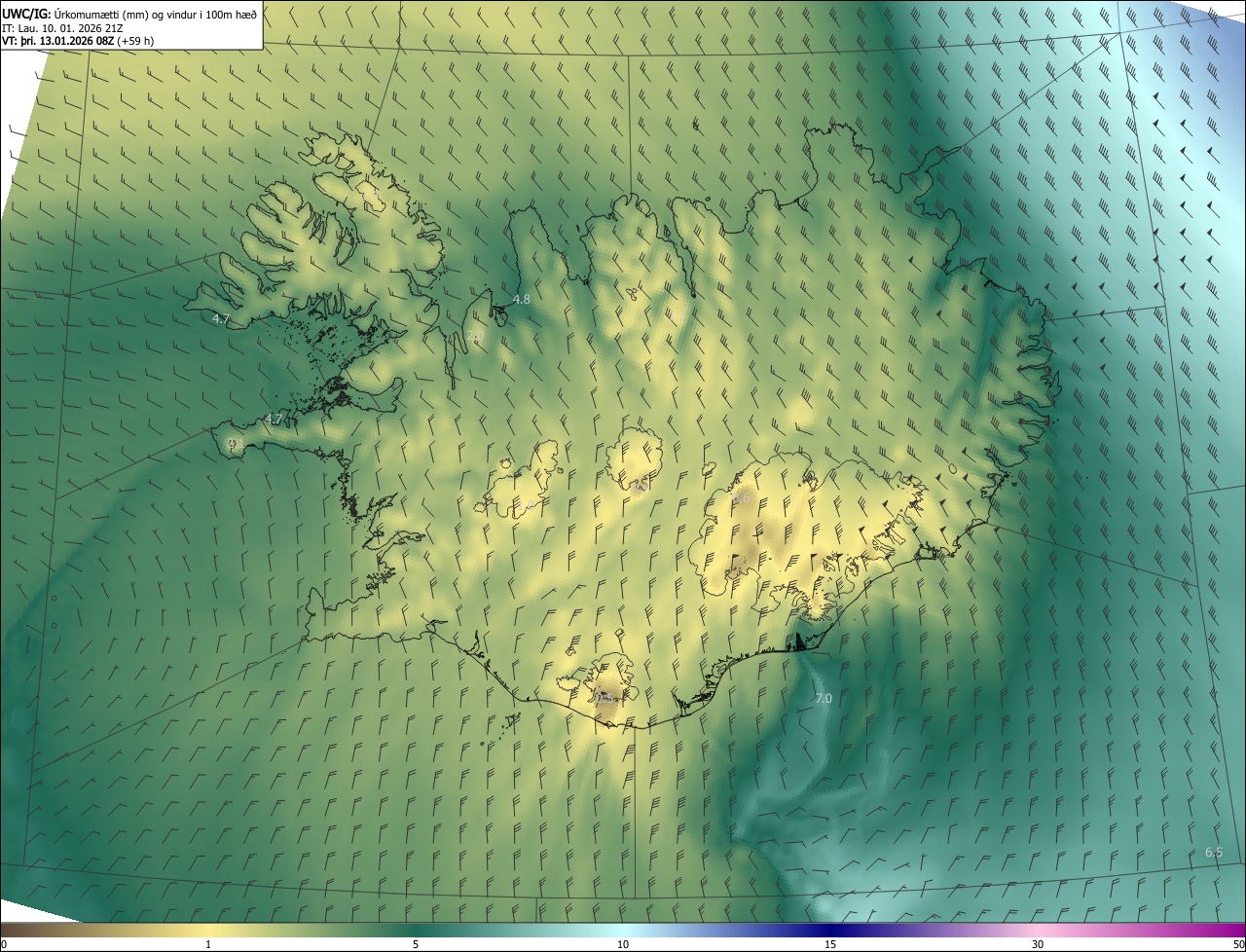Click the UWC/IG map title text
The height and width of the screenshot is (952, 1246).
(x=129, y=13)
